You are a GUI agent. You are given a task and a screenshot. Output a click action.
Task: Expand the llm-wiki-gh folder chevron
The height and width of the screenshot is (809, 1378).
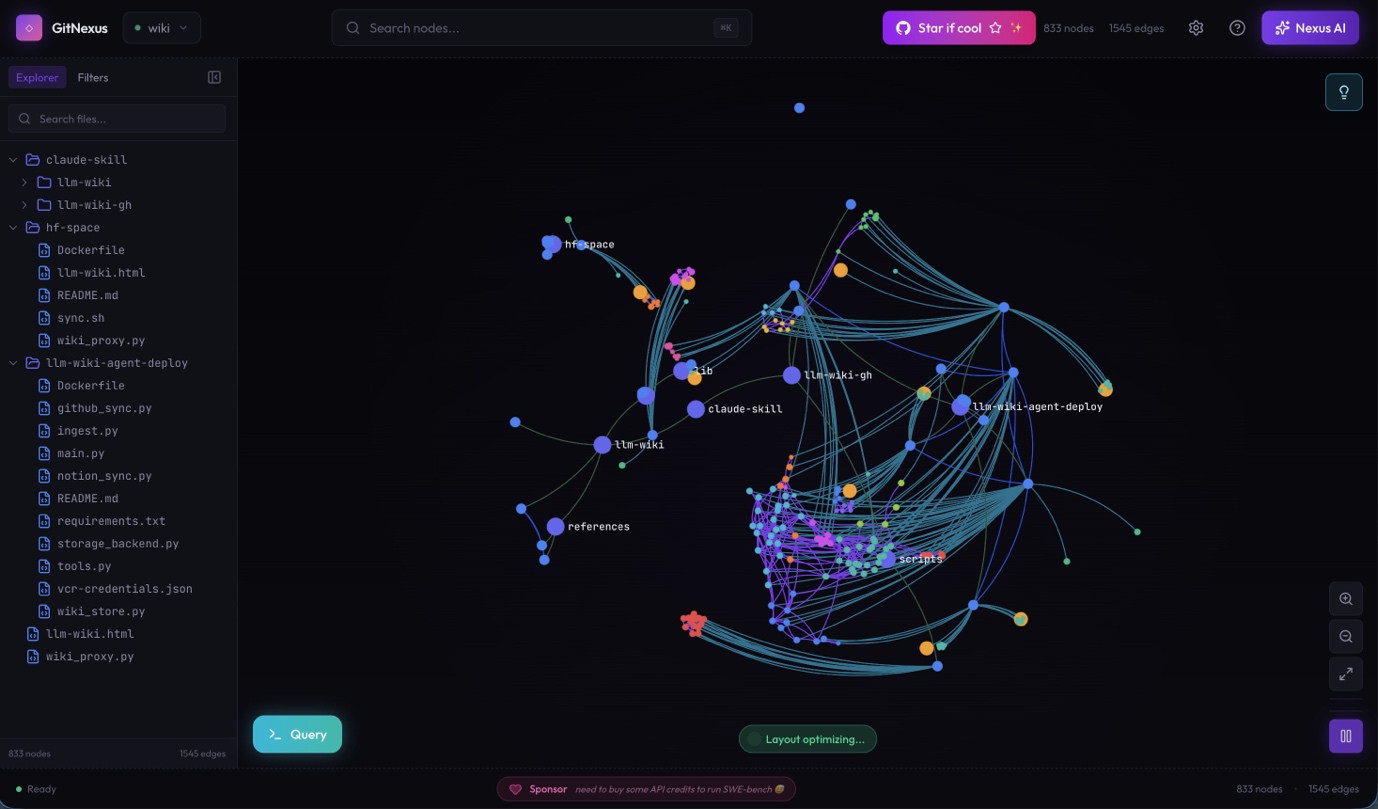pos(24,205)
